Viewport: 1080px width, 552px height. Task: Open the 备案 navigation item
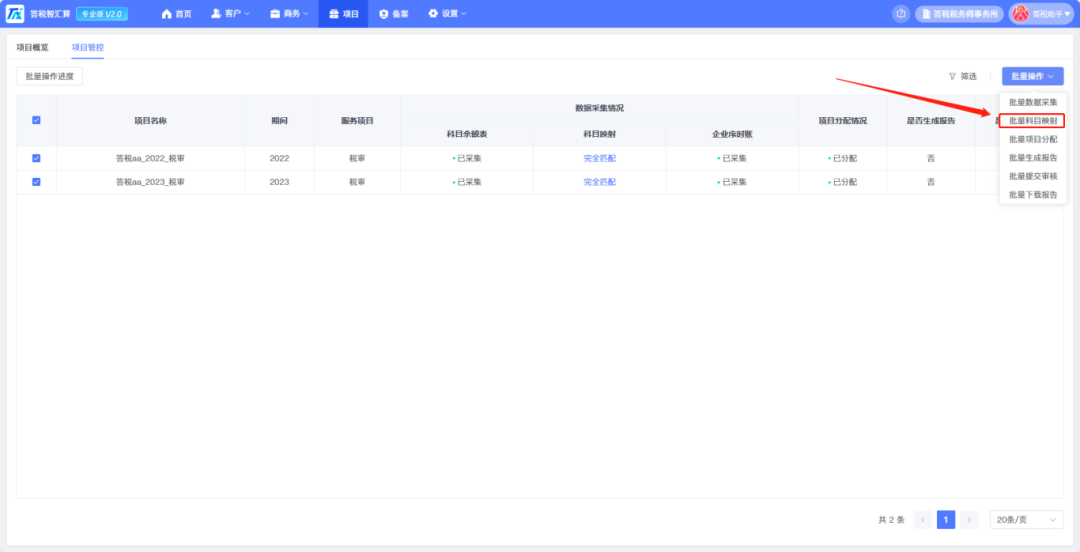coord(393,14)
